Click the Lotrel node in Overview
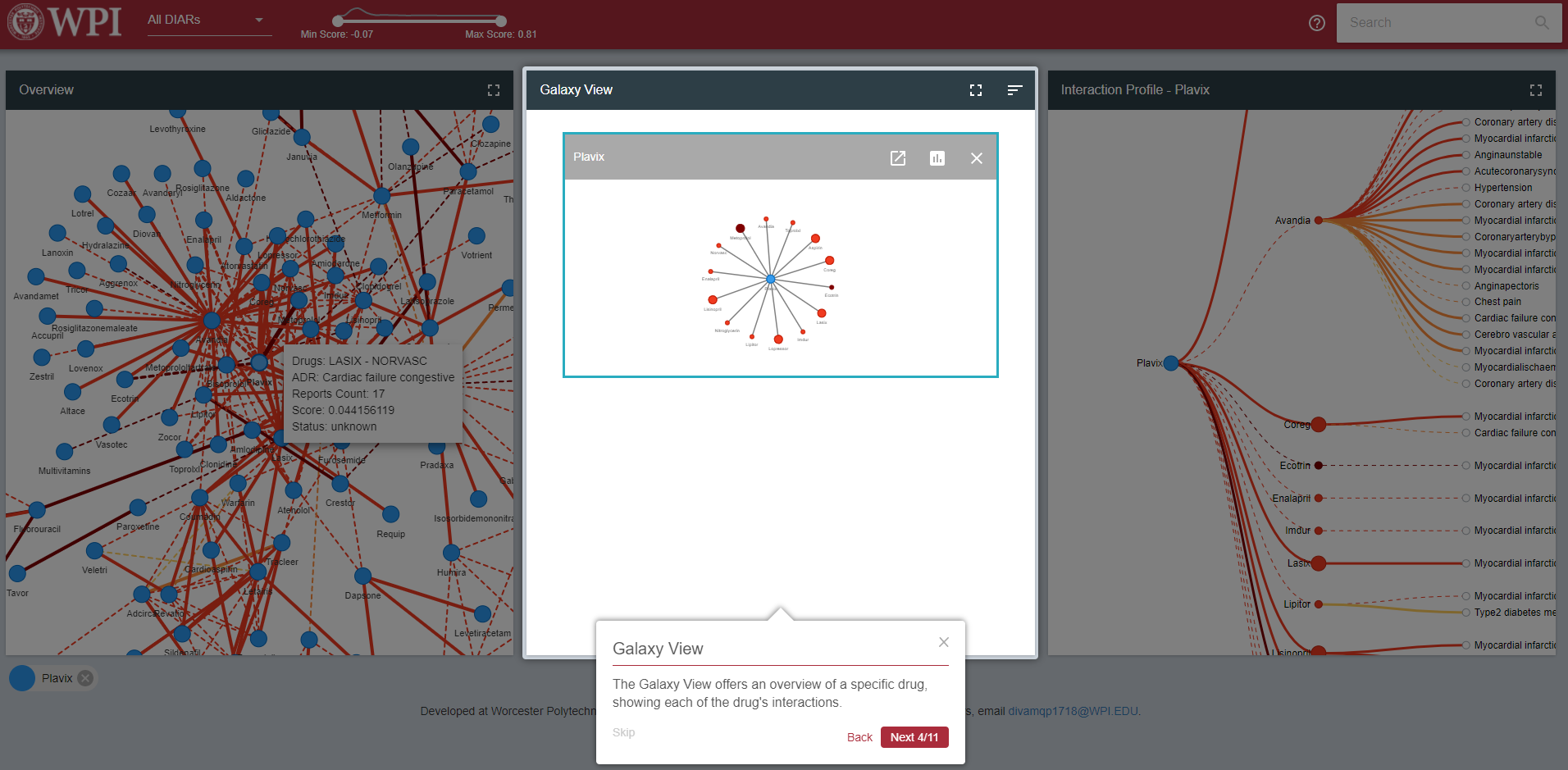 83,194
